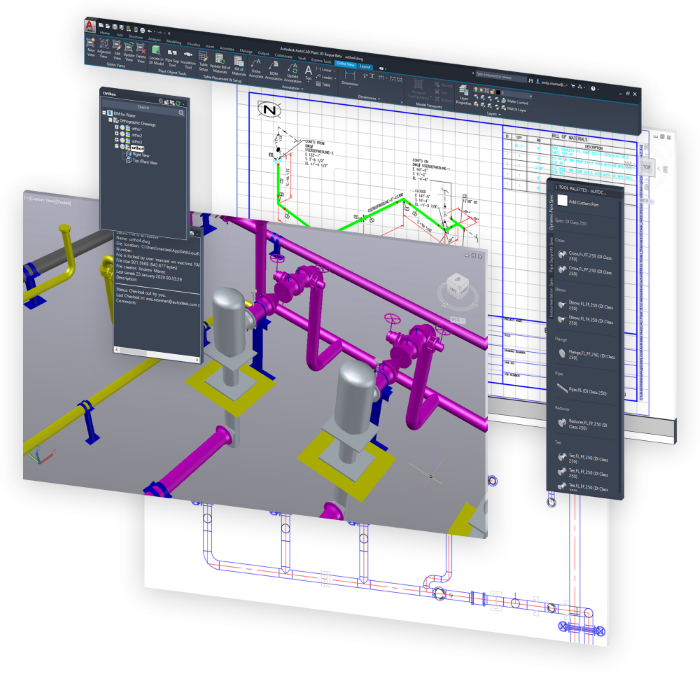Click New View in Ortho Views
This screenshot has width=700, height=700.
[x=91, y=47]
